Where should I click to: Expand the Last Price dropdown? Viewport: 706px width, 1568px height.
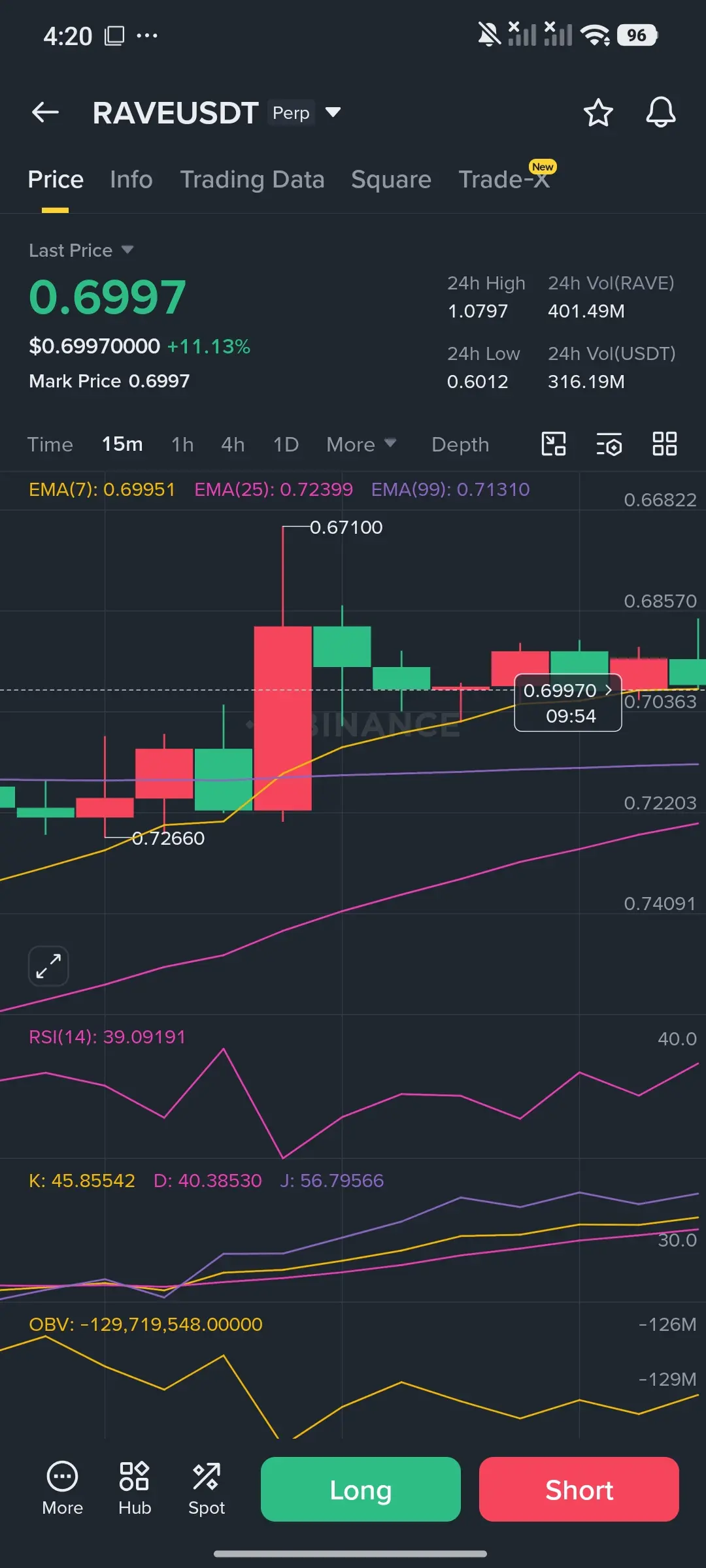point(127,250)
